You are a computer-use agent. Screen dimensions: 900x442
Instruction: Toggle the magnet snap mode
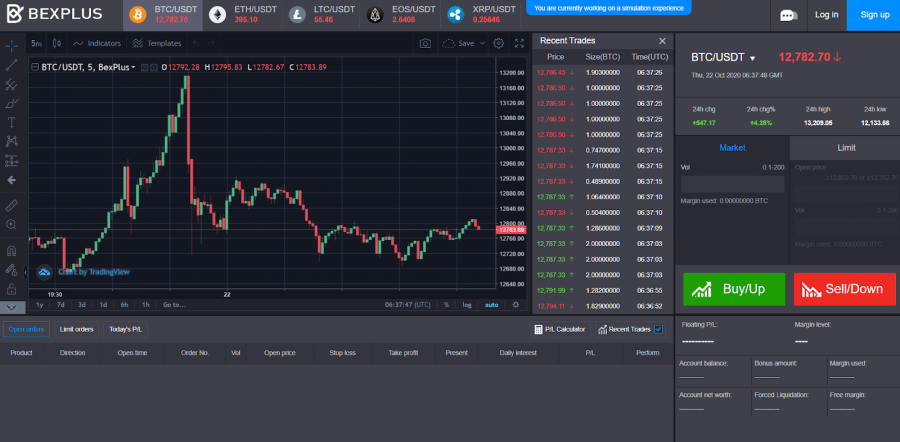(11, 251)
